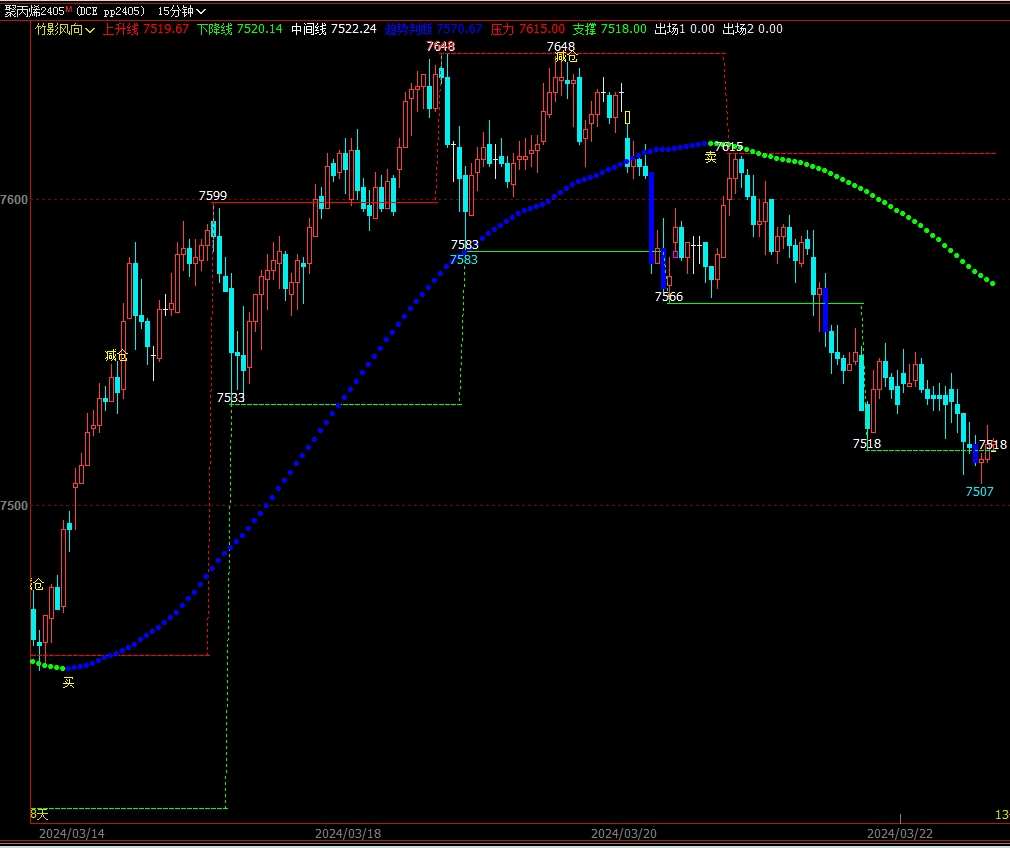Click the 7566 support price label

[x=669, y=297]
